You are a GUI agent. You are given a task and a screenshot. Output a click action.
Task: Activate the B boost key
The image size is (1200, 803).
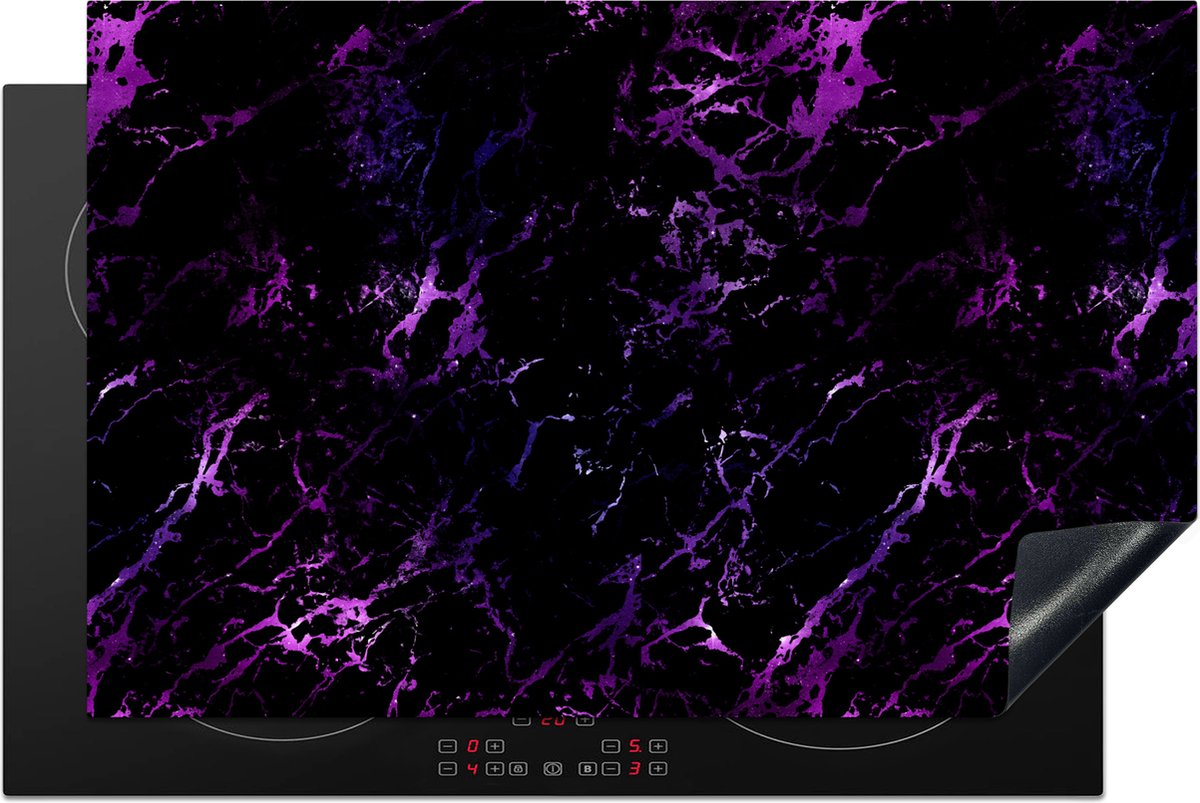click(x=588, y=769)
